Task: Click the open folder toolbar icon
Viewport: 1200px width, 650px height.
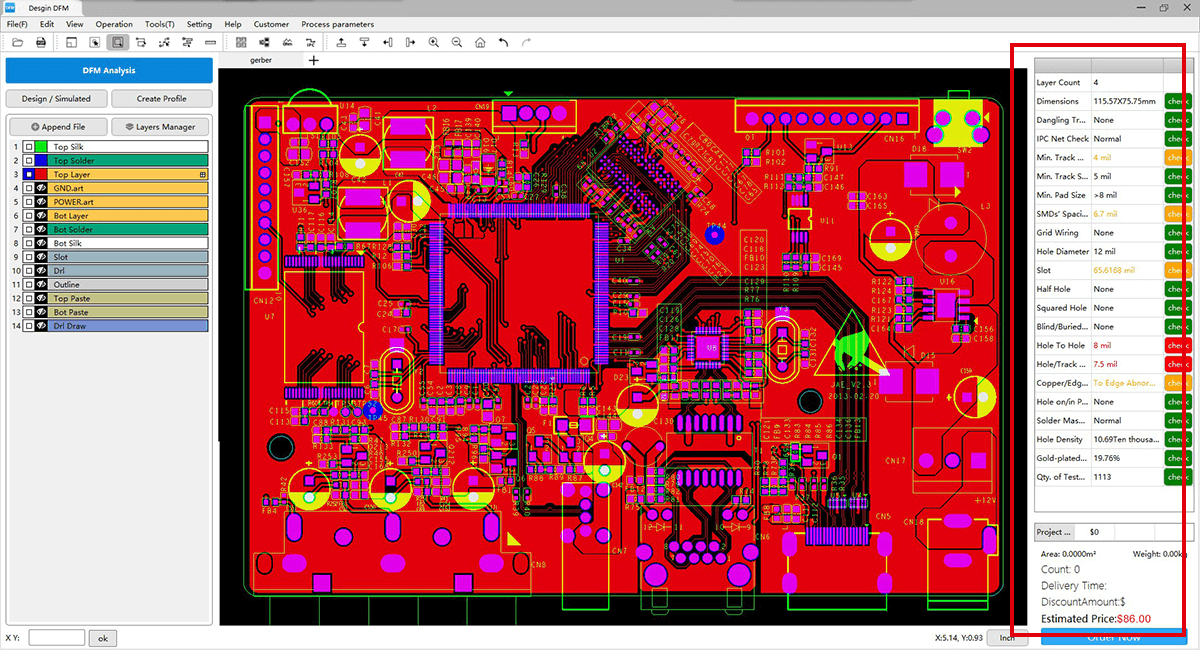Action: [x=17, y=43]
